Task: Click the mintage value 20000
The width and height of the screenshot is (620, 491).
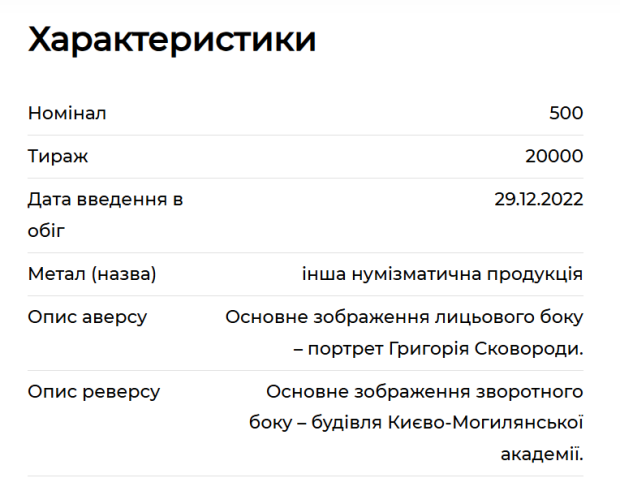Action: pyautogui.click(x=554, y=156)
